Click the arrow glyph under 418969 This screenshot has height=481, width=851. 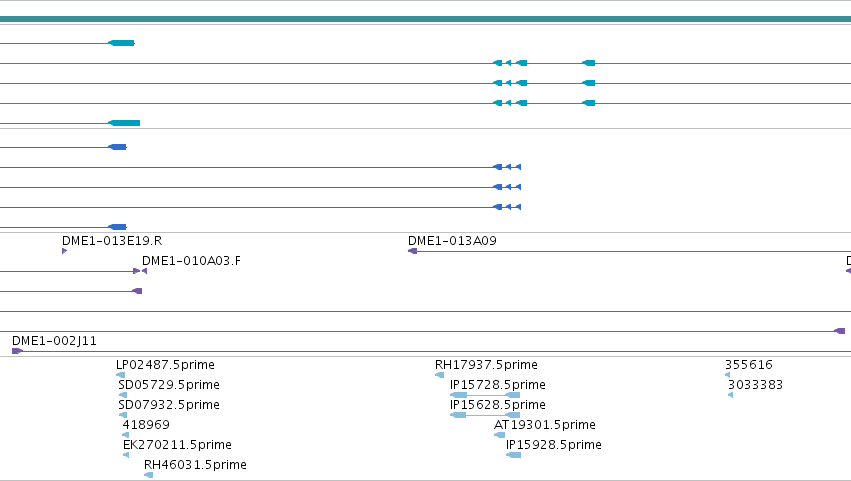(126, 435)
